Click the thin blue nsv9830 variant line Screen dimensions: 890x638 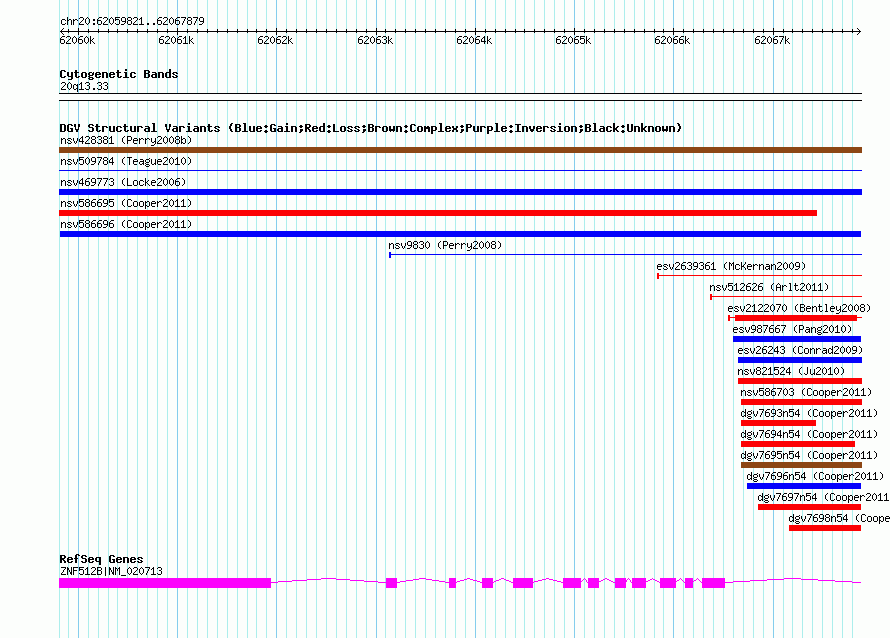(625, 255)
